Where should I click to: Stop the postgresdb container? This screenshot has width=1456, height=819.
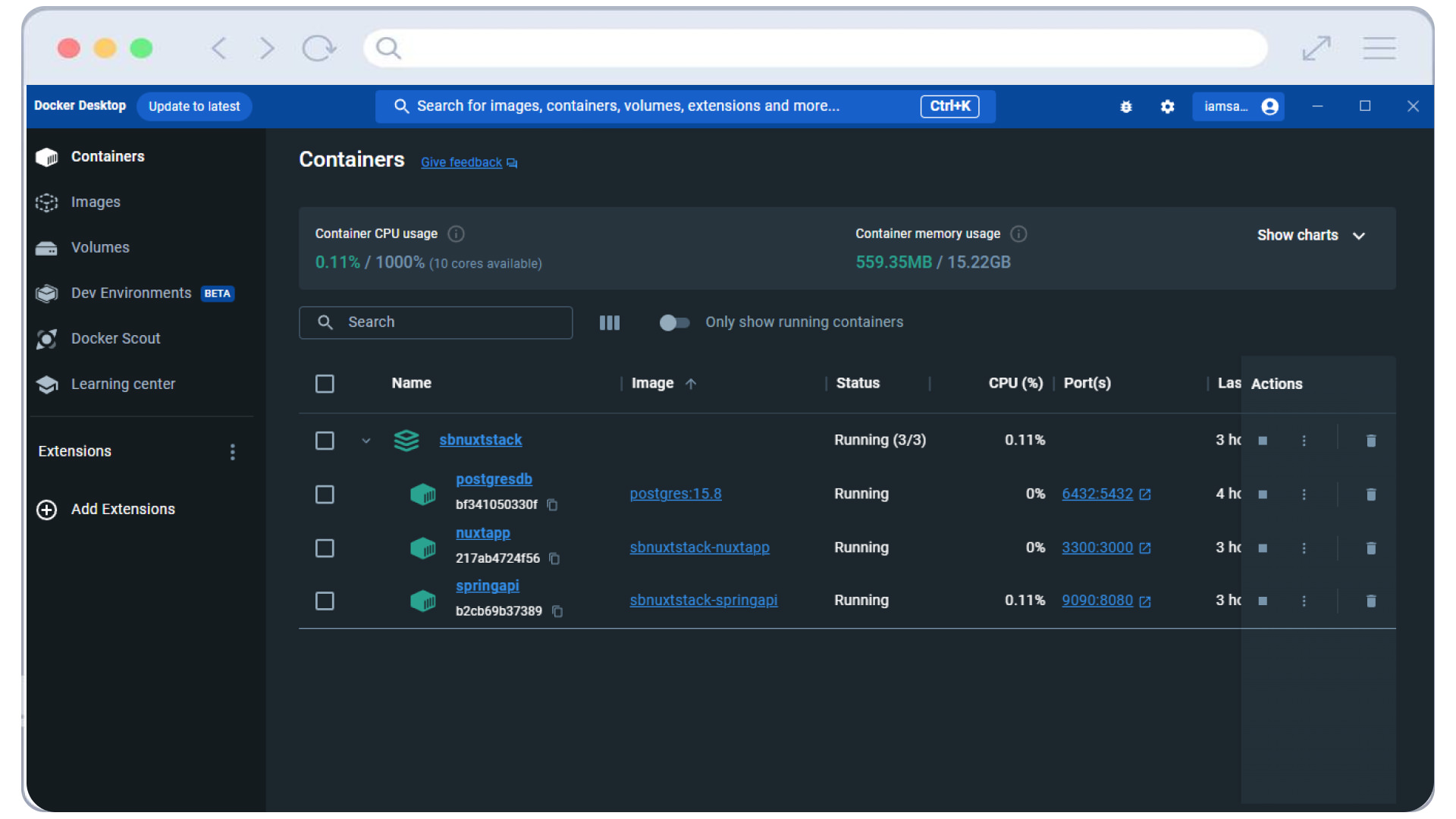point(1263,494)
